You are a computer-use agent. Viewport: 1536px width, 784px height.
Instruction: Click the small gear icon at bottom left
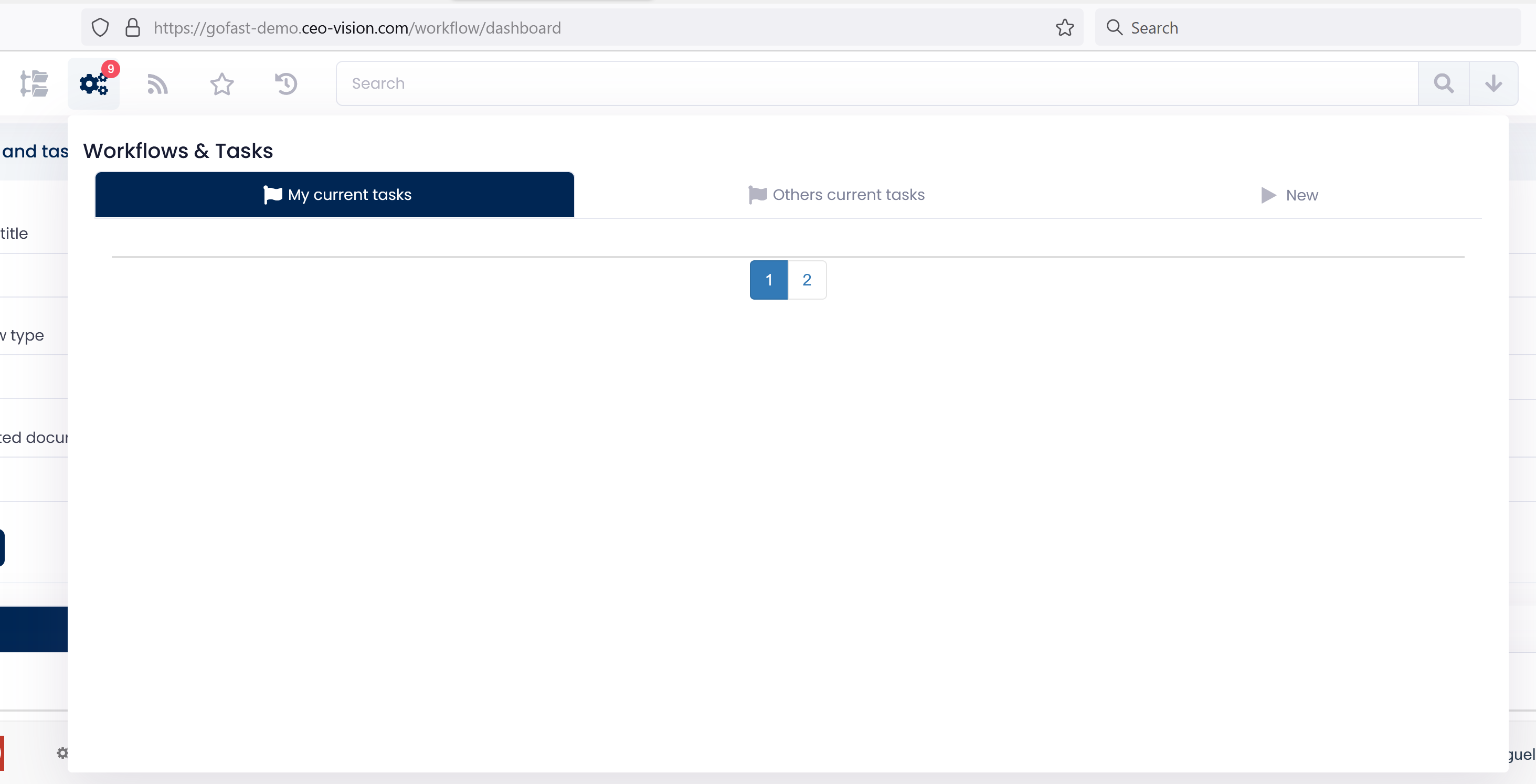pos(62,753)
